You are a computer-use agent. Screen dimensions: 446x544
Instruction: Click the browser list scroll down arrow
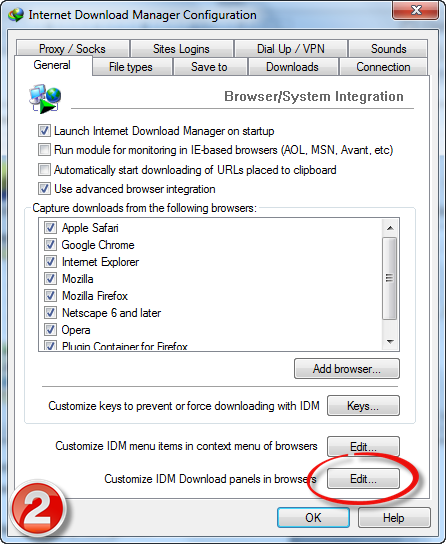(390, 342)
